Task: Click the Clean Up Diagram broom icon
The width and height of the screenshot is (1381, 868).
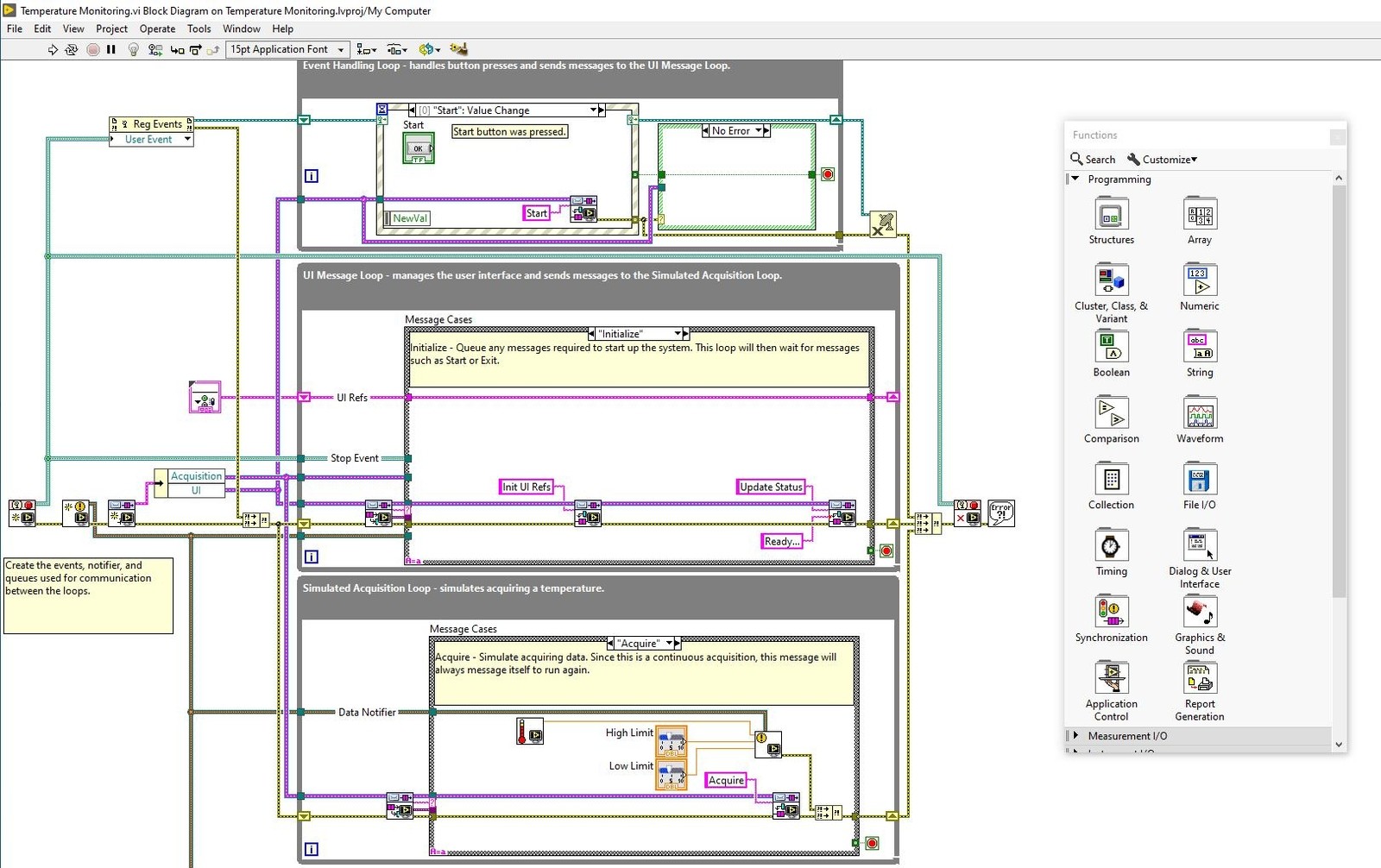Action: (458, 50)
